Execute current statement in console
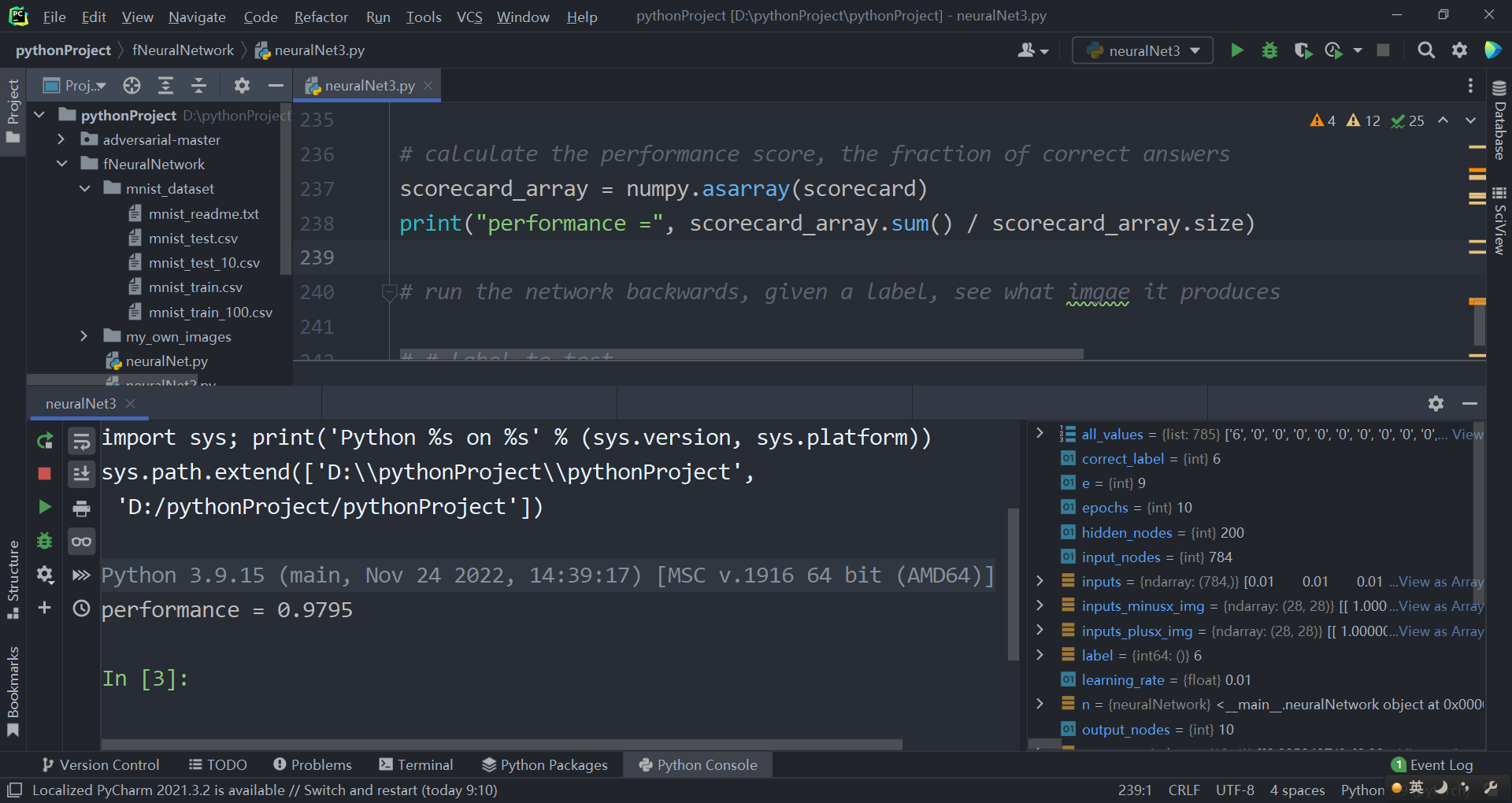The height and width of the screenshot is (803, 1512). pyautogui.click(x=45, y=507)
